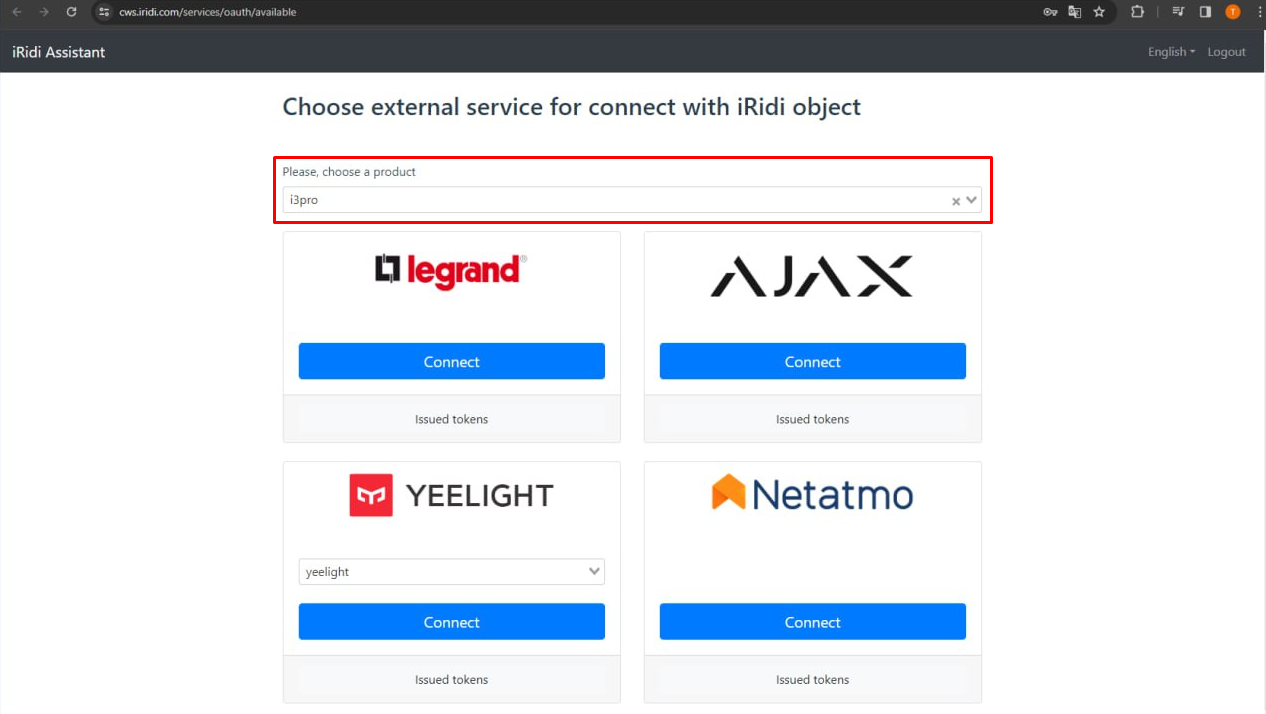The width and height of the screenshot is (1266, 714).
Task: Click the orange T profile avatar
Action: [x=1232, y=12]
